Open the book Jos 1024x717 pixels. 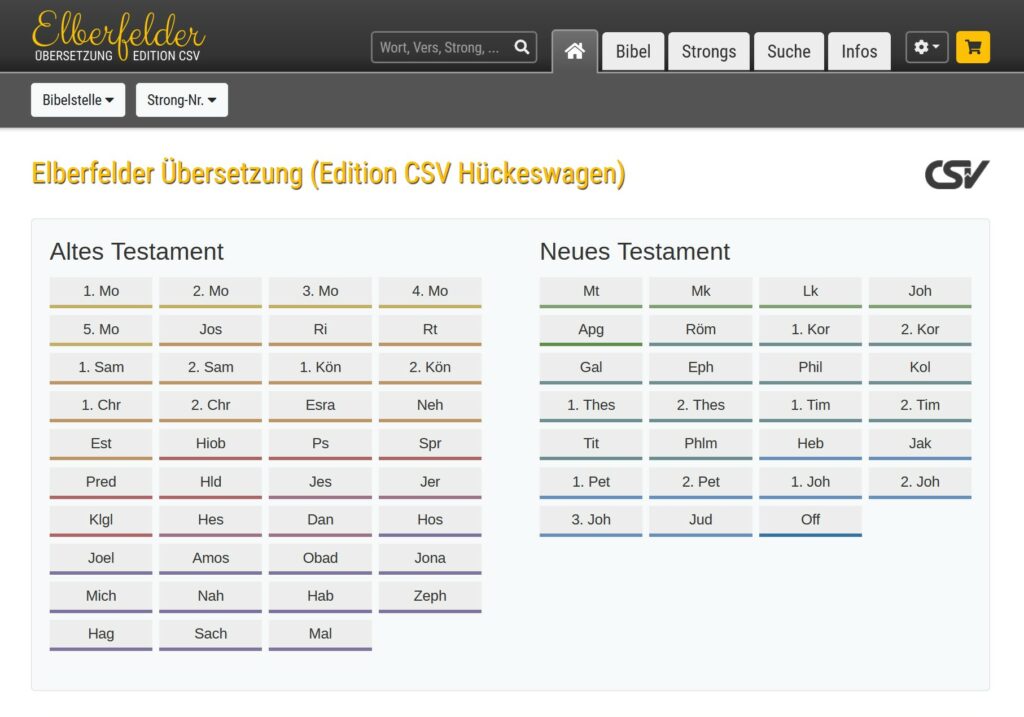click(210, 330)
